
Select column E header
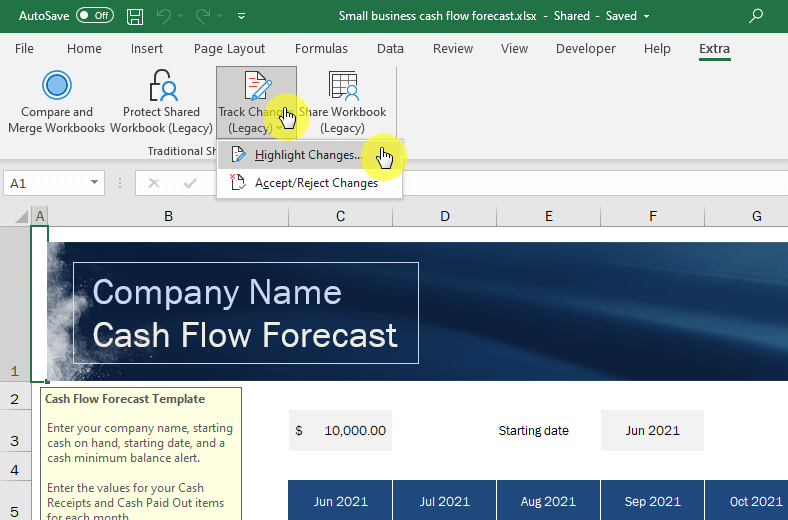pos(548,217)
